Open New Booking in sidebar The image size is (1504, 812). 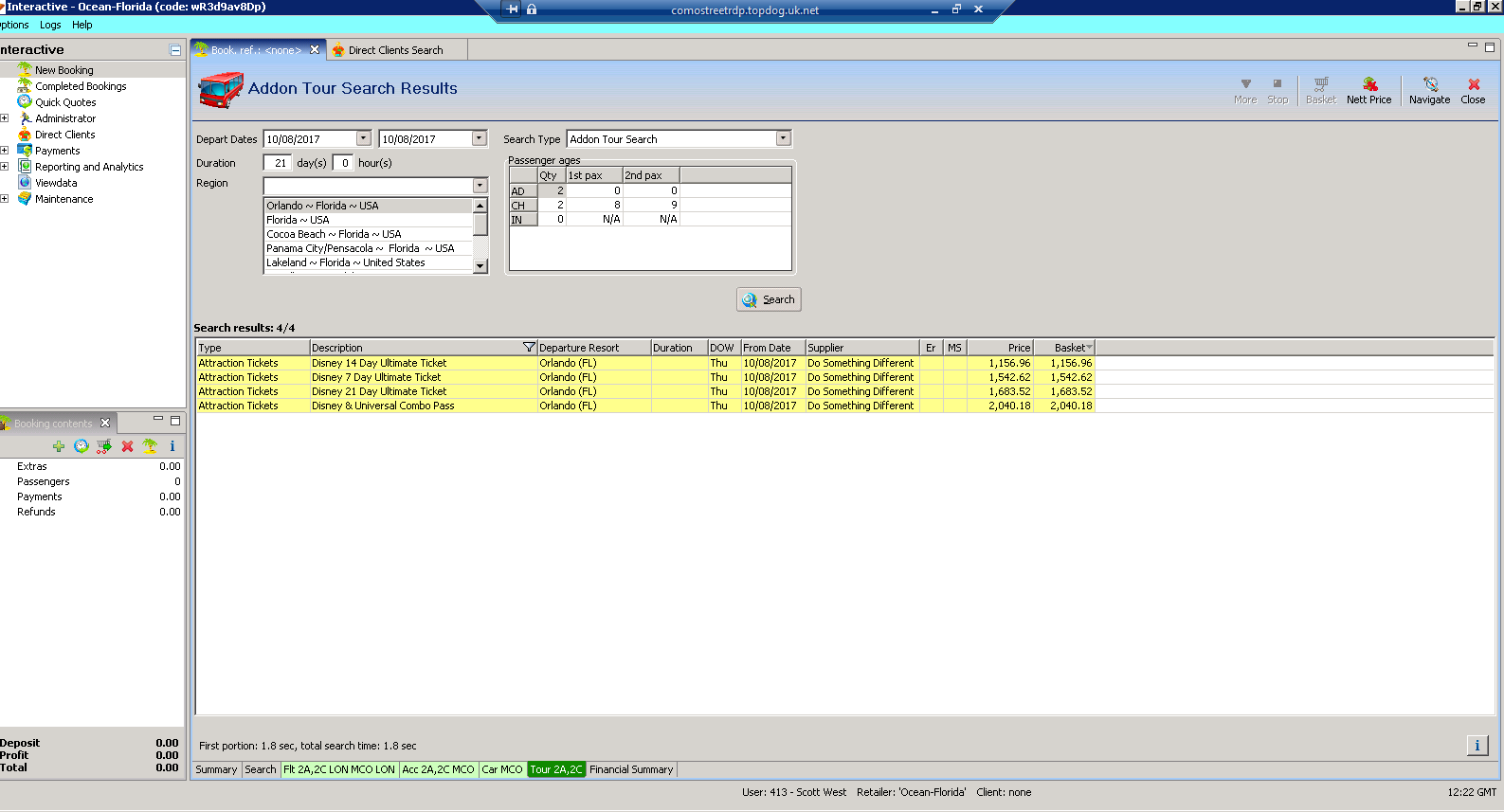coord(64,70)
